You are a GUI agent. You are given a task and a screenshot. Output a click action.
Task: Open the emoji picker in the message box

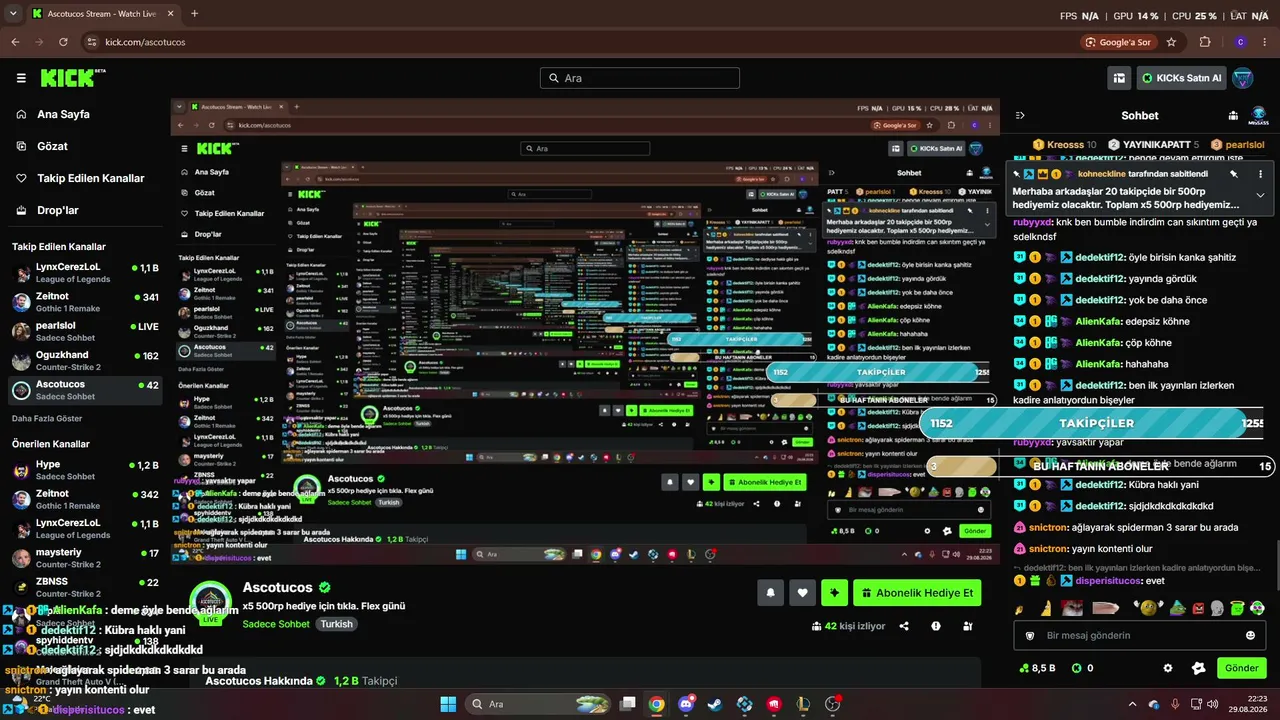[1250, 635]
